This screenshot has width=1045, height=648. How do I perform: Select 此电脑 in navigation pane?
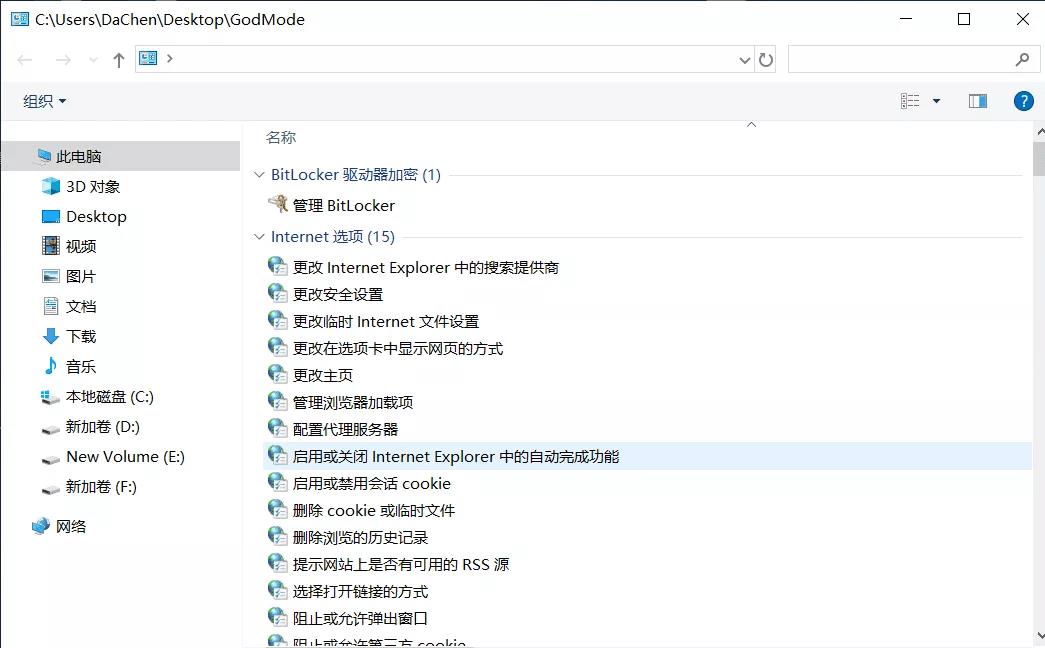pos(121,157)
